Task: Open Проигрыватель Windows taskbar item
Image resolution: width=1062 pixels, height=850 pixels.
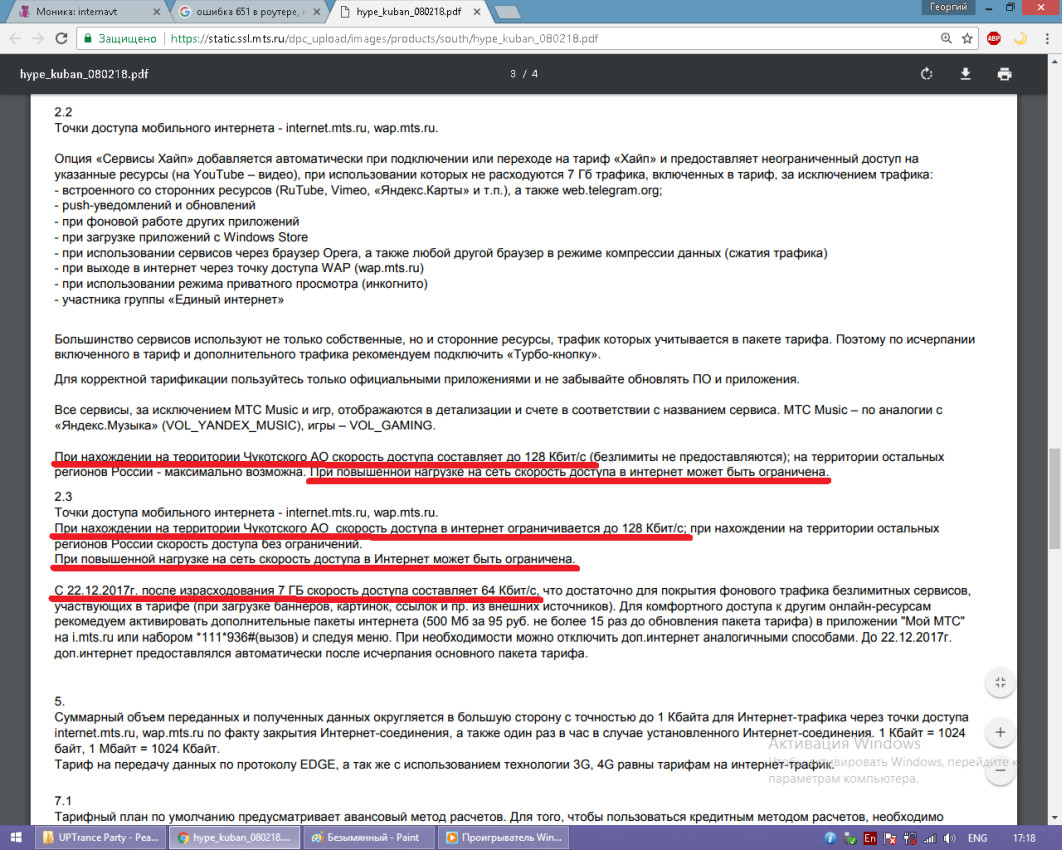Action: [505, 838]
